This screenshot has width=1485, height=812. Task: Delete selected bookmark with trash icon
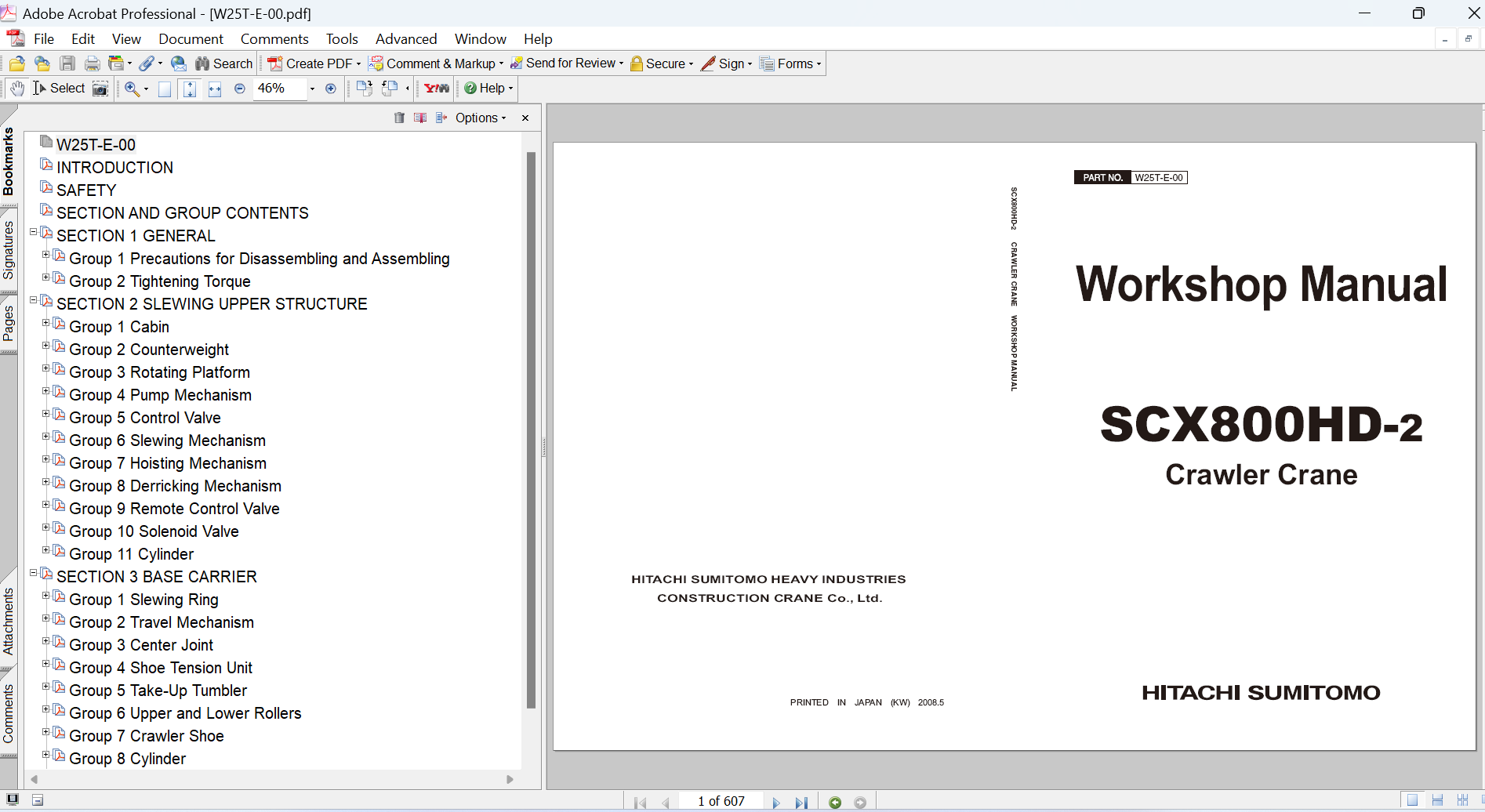pos(399,118)
